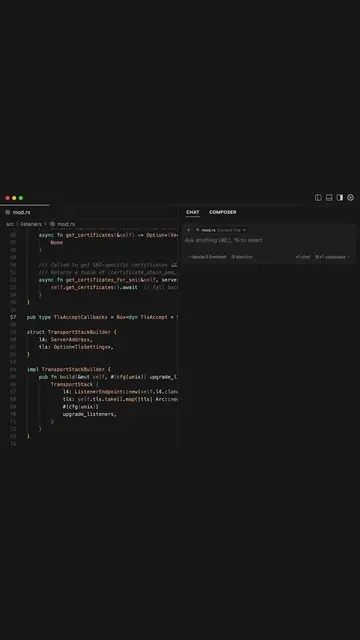Click the get_certificates_for_sni function name

102,280
